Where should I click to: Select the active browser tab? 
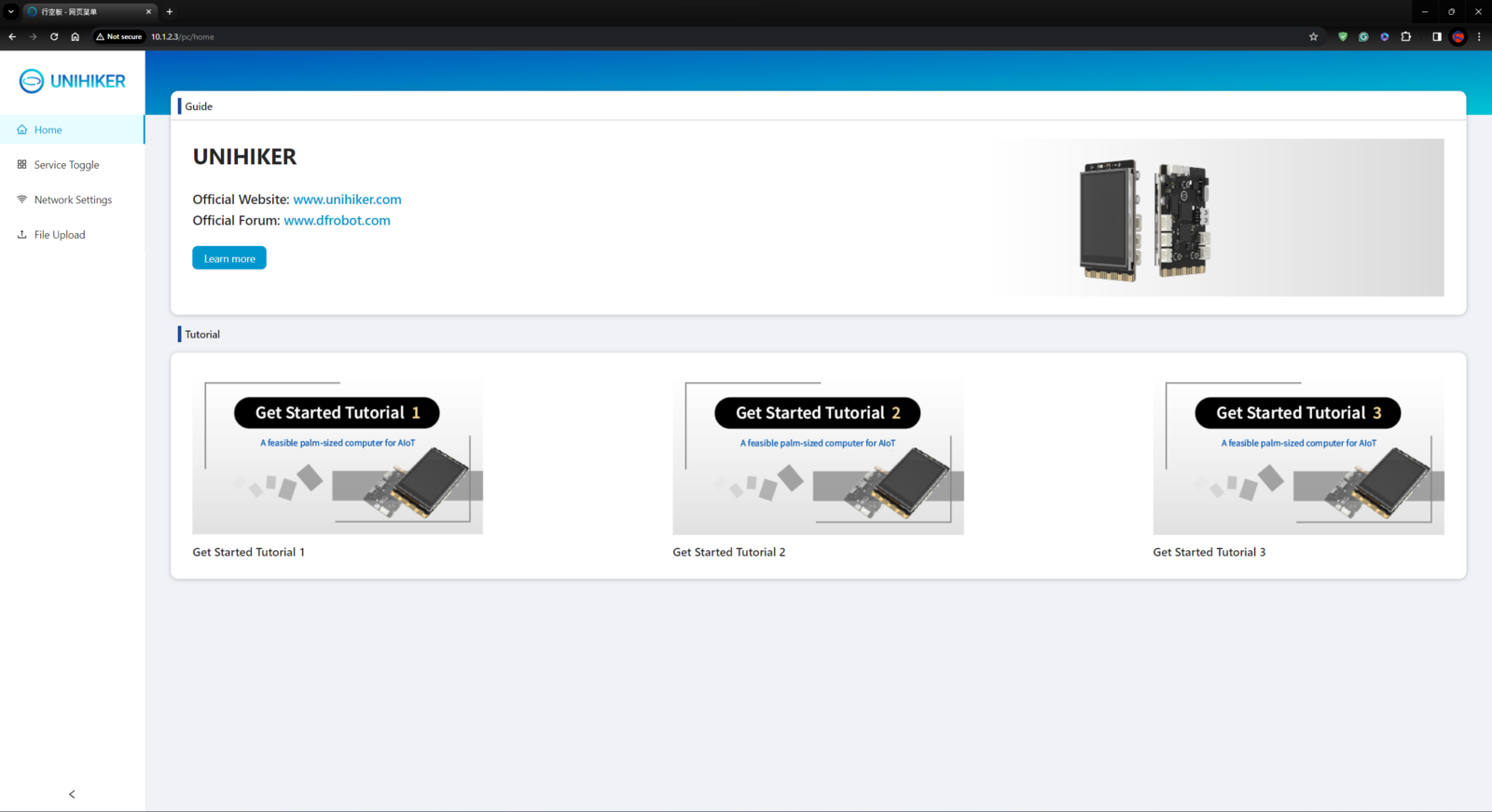pos(90,12)
